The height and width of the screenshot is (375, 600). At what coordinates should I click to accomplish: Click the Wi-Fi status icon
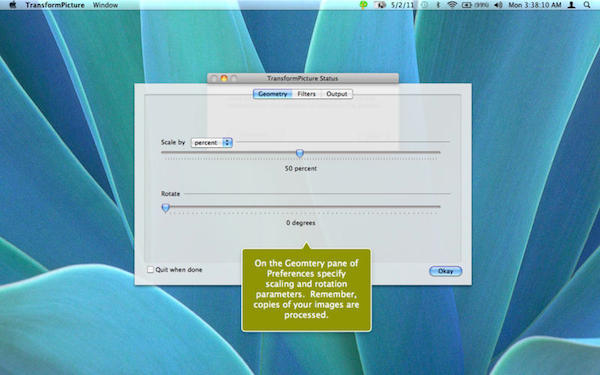[x=452, y=5]
